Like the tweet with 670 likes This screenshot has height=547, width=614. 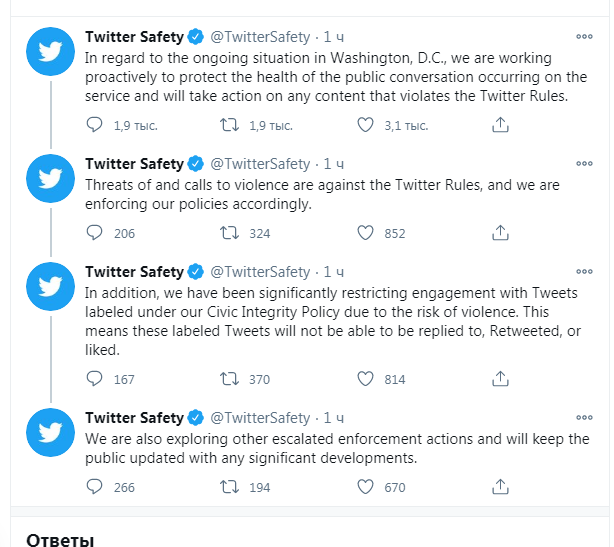(365, 487)
